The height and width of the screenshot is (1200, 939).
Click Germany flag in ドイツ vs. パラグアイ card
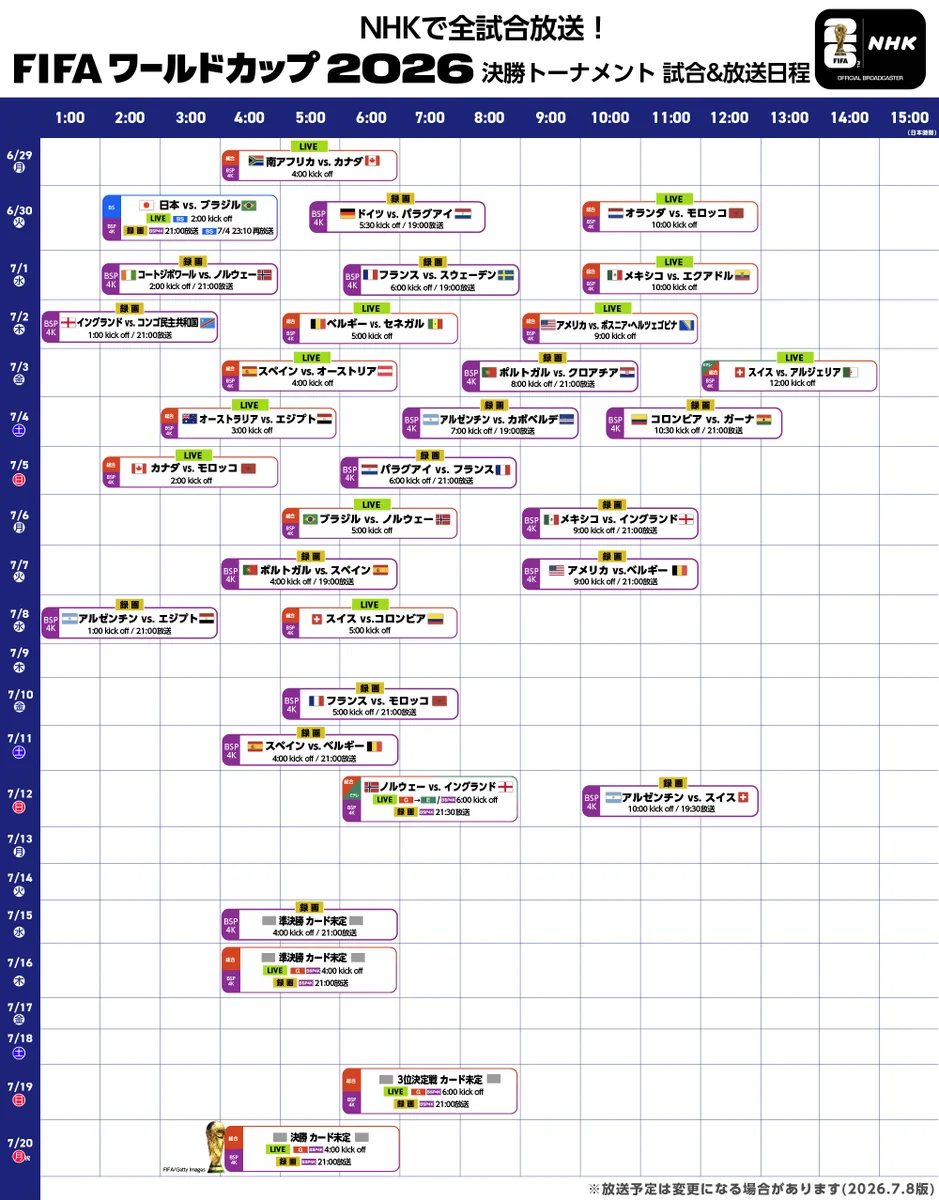348,213
